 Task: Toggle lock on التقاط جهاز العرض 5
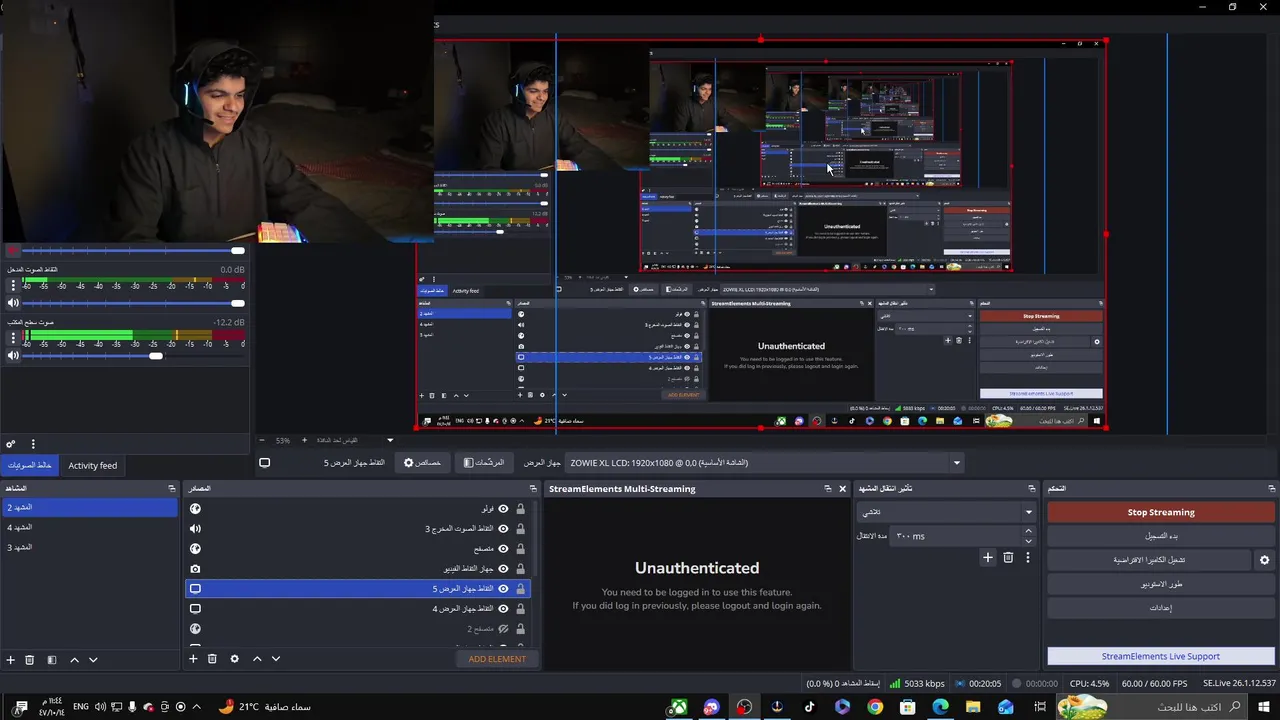coord(520,589)
